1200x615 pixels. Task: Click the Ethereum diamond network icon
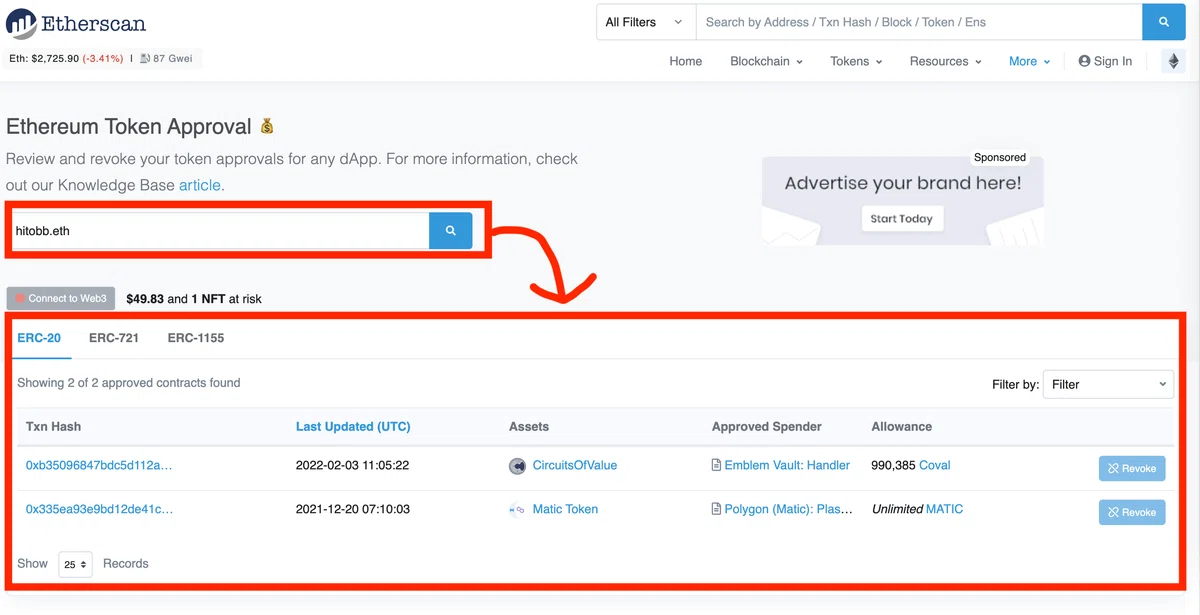pyautogui.click(x=1174, y=61)
